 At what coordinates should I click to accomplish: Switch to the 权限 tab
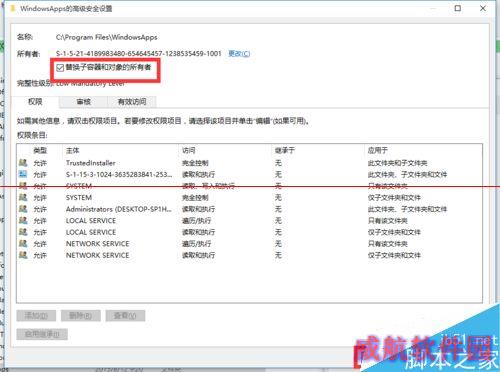tap(35, 102)
